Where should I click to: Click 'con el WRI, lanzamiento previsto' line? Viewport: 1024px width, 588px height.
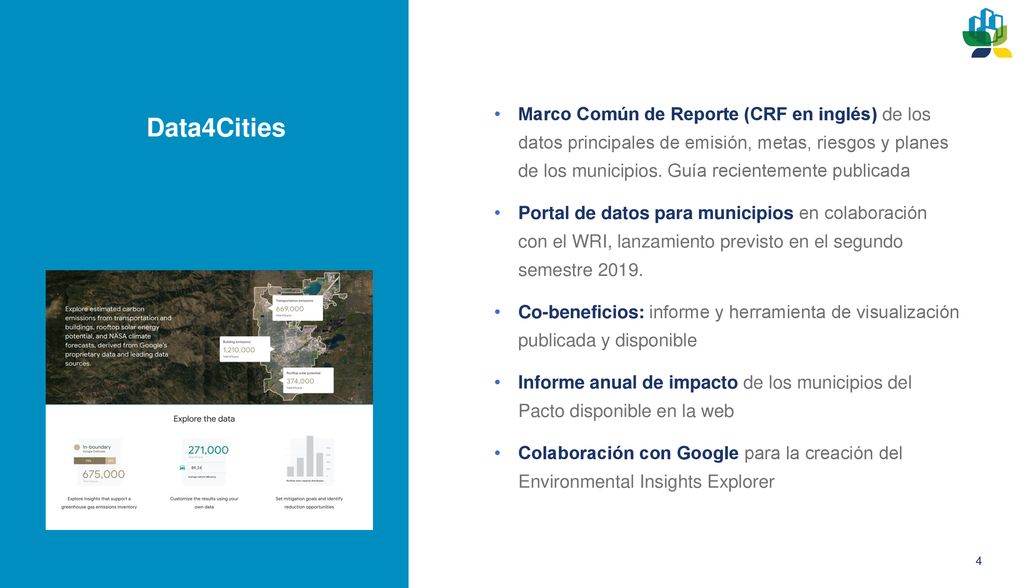click(x=710, y=242)
